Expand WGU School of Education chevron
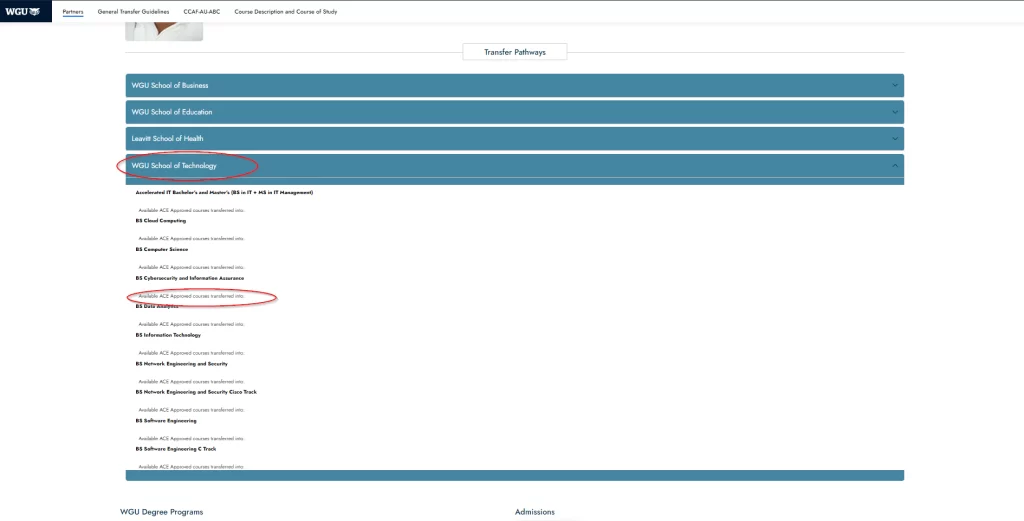The image size is (1024, 521). 895,112
